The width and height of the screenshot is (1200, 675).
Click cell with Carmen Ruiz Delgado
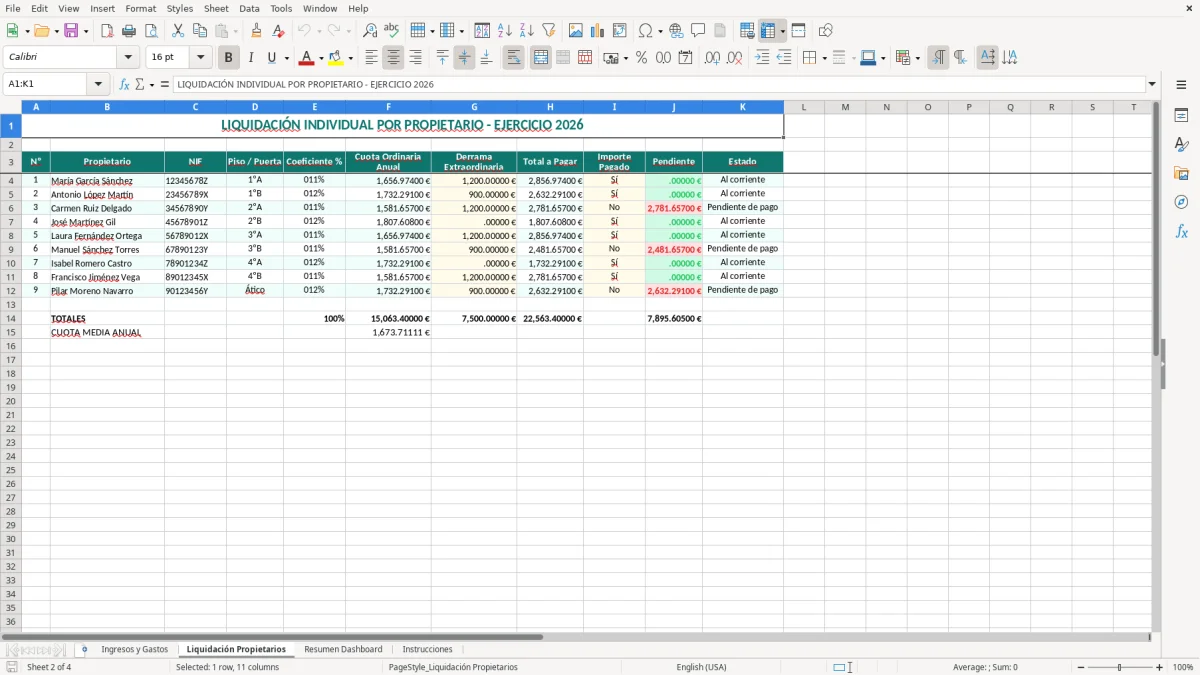(x=107, y=208)
